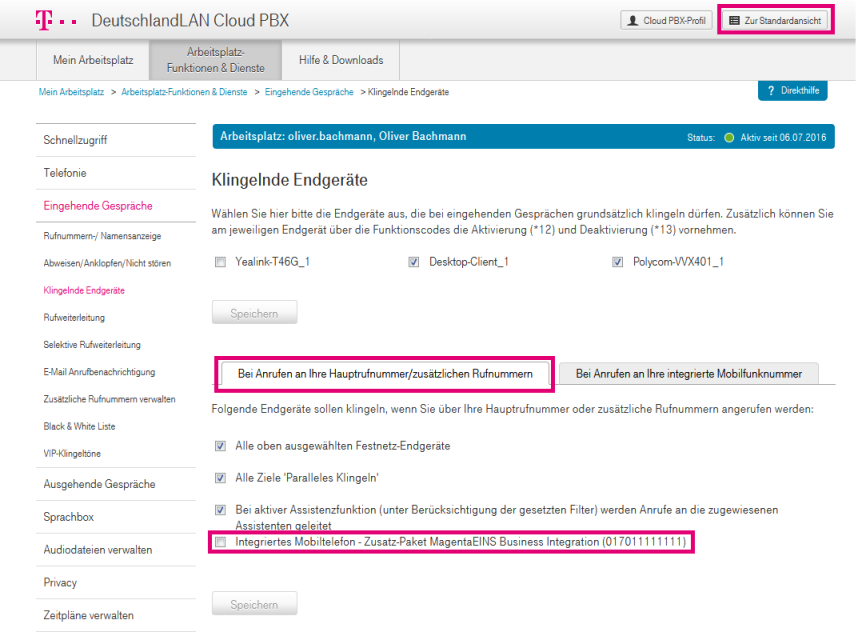The width and height of the screenshot is (866, 632).
Task: Select Eingehende Gespräche sidebar section
Action: click(116, 206)
